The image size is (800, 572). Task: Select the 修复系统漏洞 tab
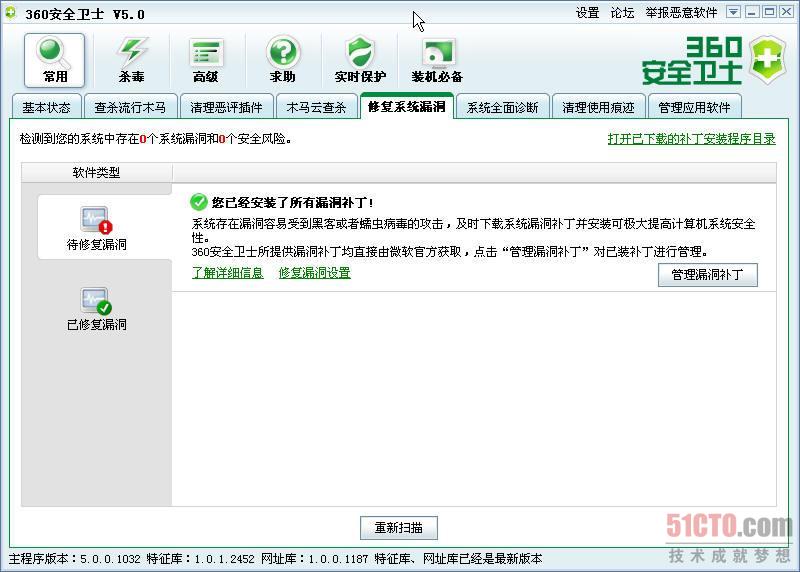407,106
